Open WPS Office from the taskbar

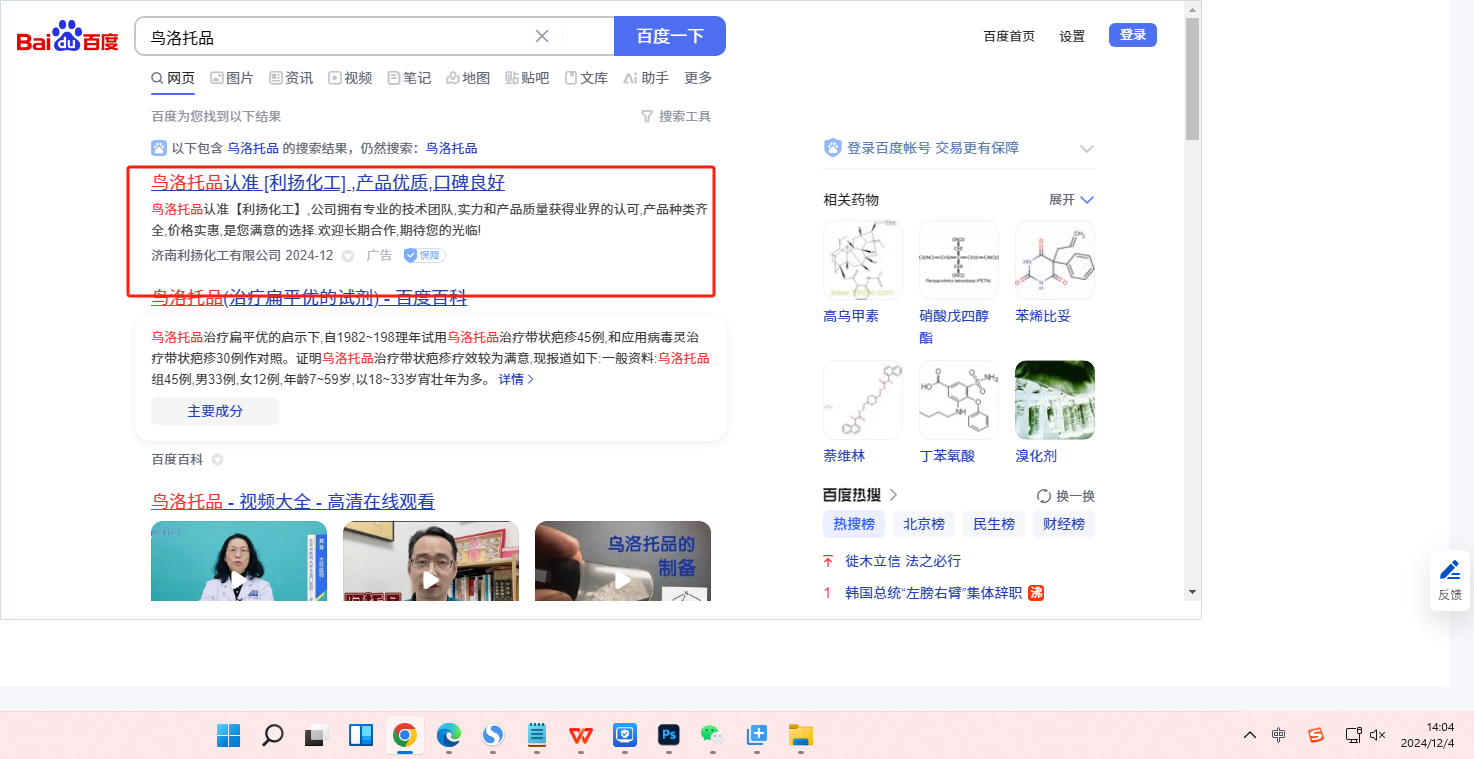[x=581, y=735]
